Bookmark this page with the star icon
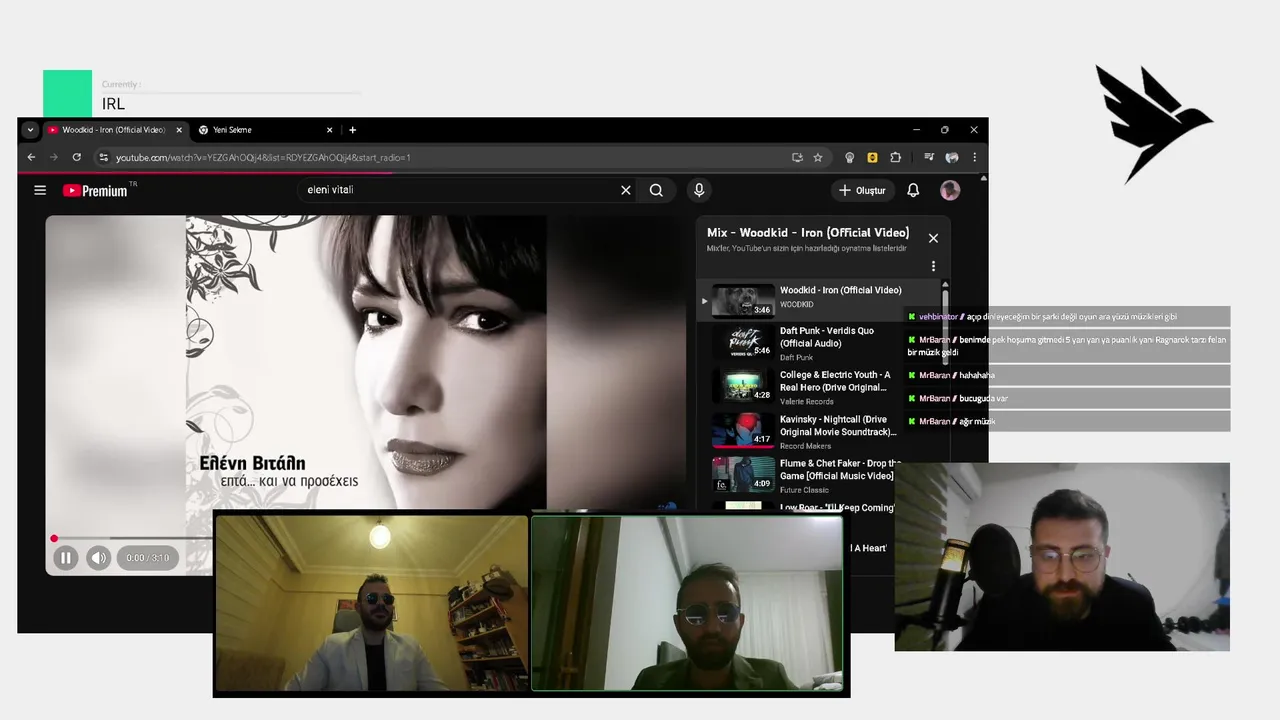 tap(818, 157)
